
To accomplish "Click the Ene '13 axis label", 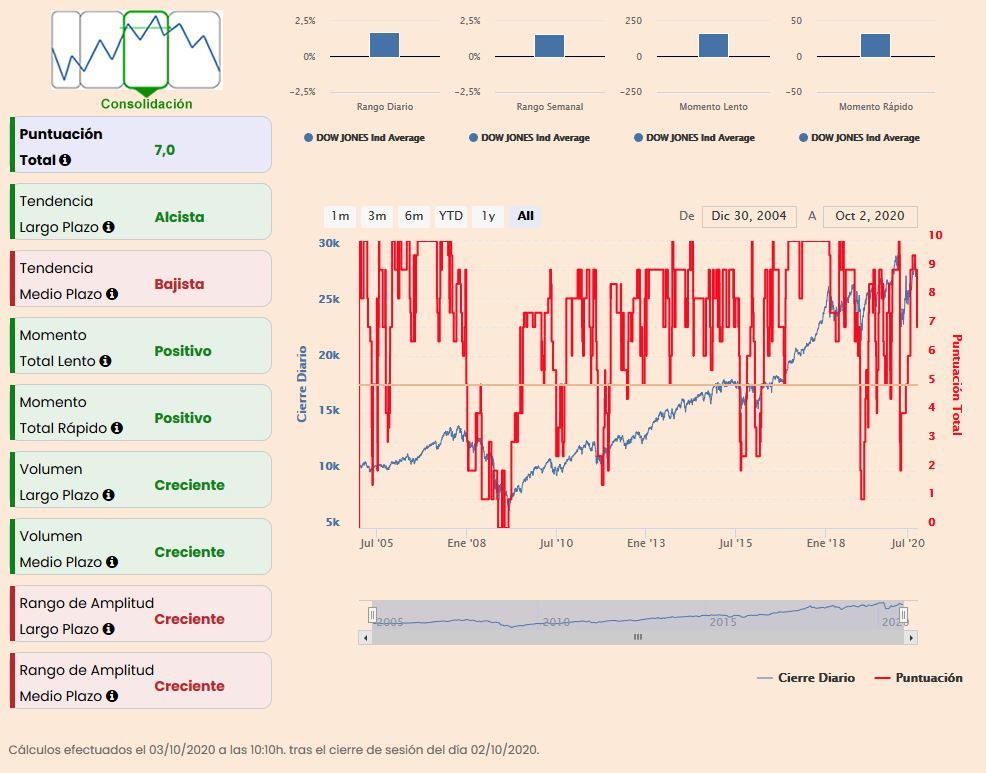I will (x=646, y=543).
